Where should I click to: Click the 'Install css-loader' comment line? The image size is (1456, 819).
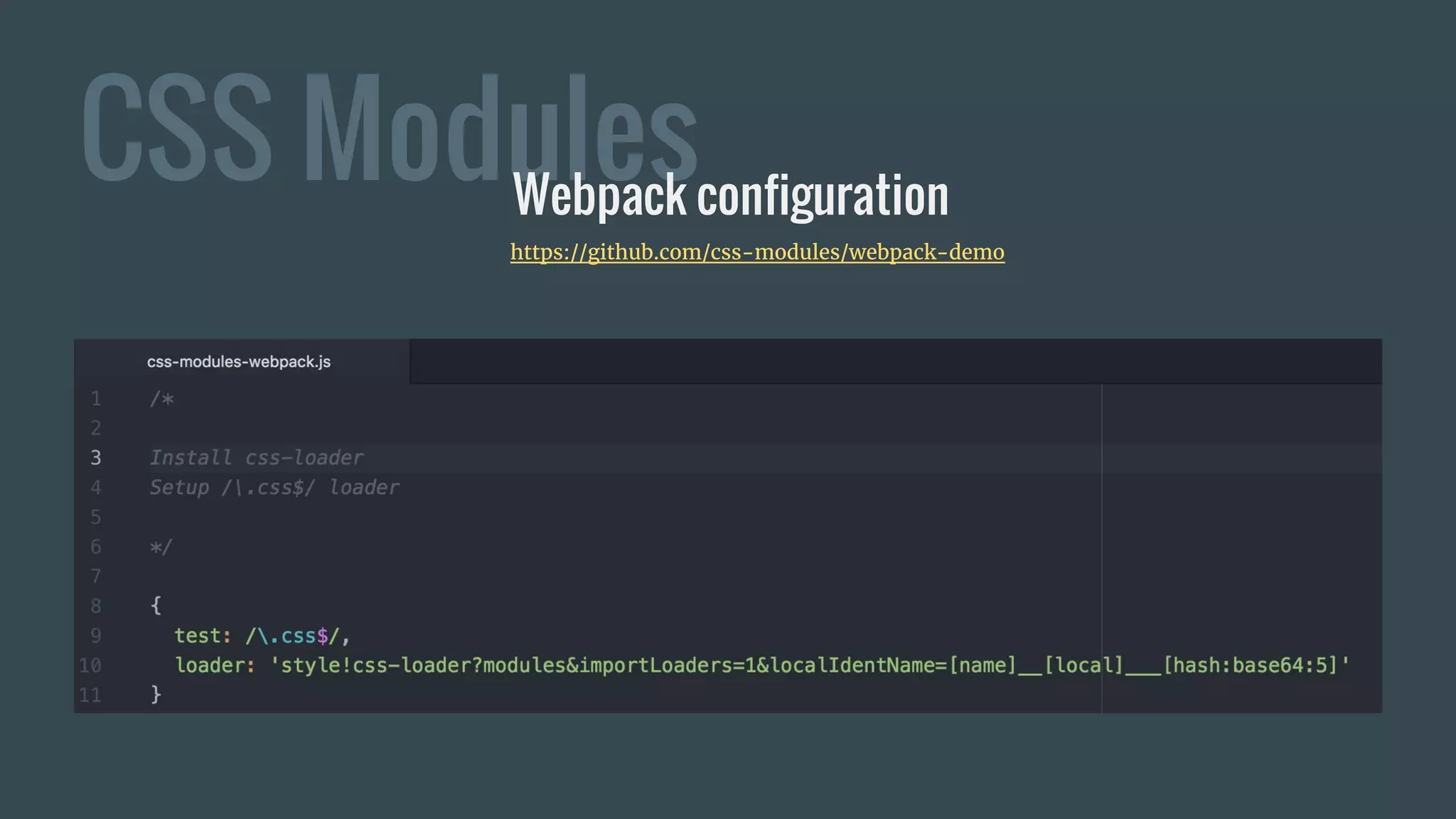pos(257,458)
